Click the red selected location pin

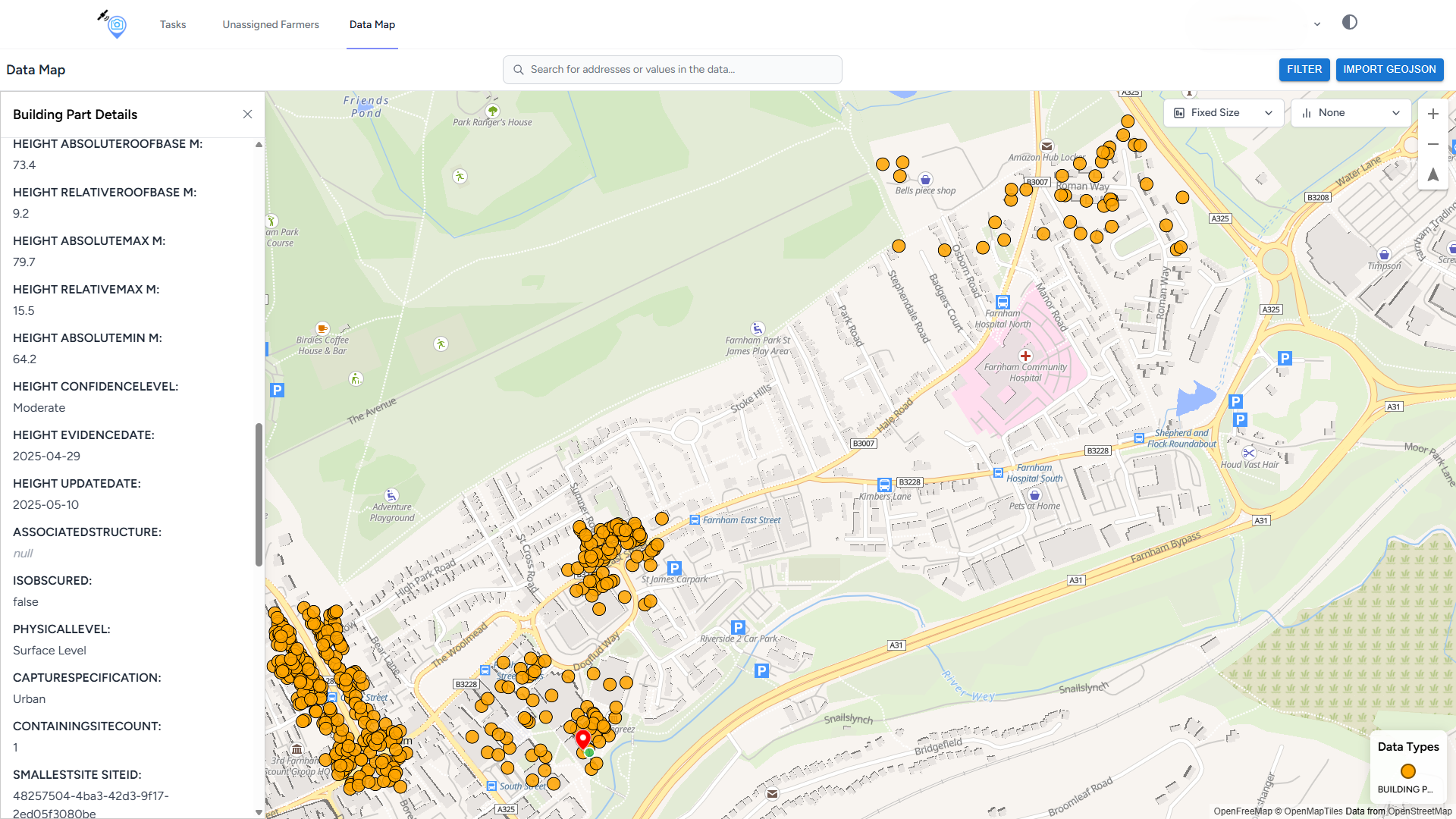pyautogui.click(x=582, y=739)
